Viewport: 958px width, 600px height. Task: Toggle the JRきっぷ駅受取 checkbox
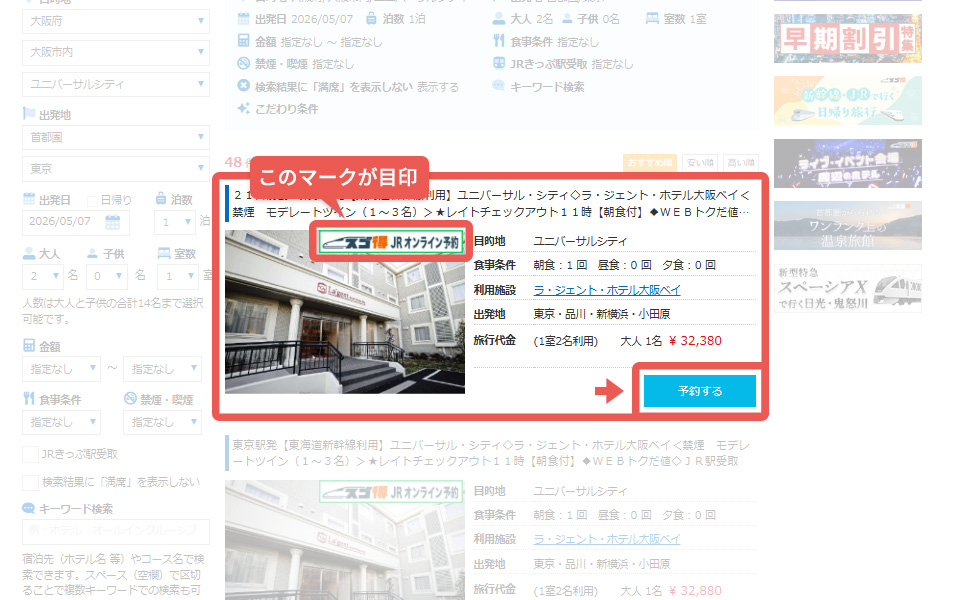point(31,454)
